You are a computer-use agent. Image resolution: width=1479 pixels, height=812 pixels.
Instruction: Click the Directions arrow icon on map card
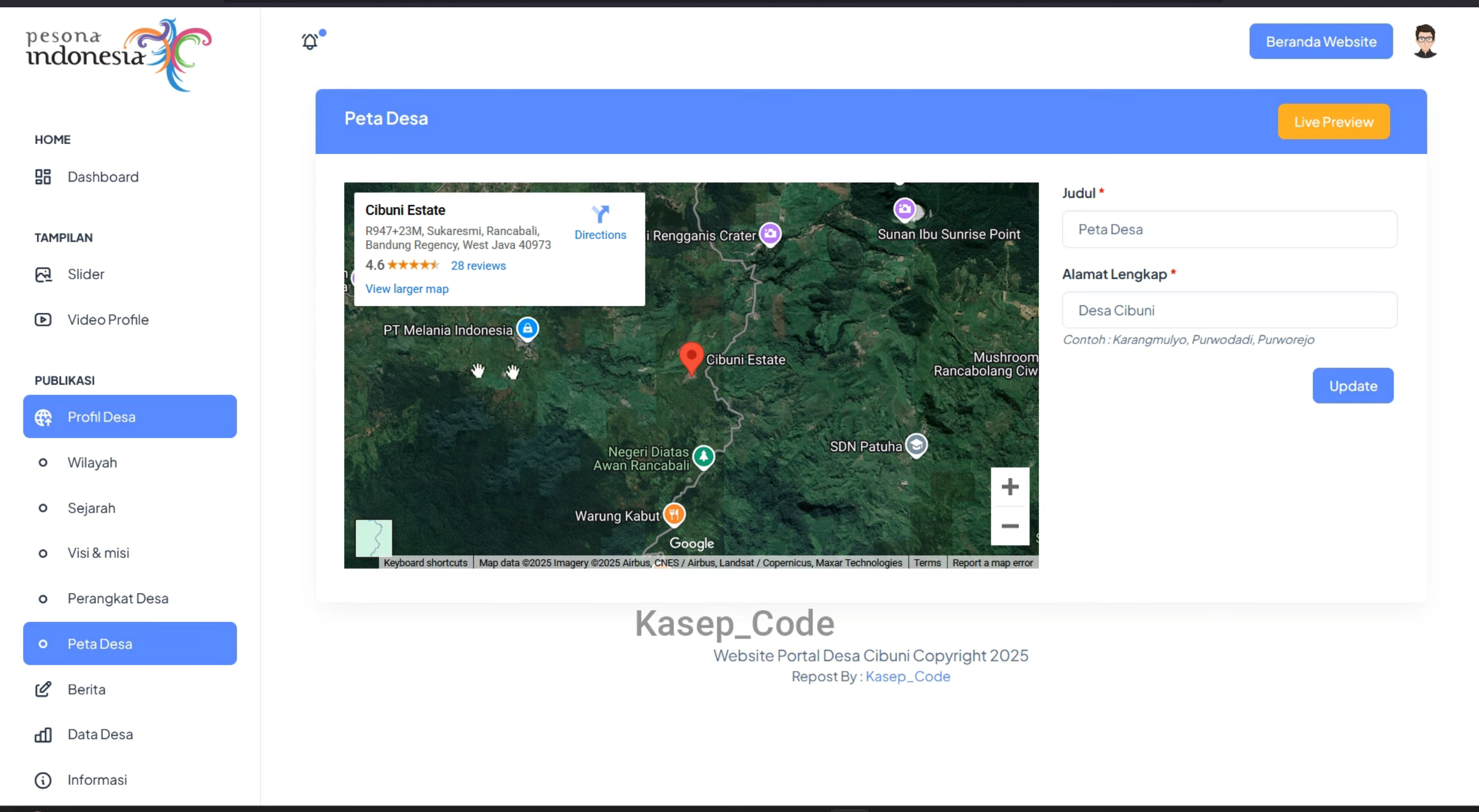click(600, 214)
